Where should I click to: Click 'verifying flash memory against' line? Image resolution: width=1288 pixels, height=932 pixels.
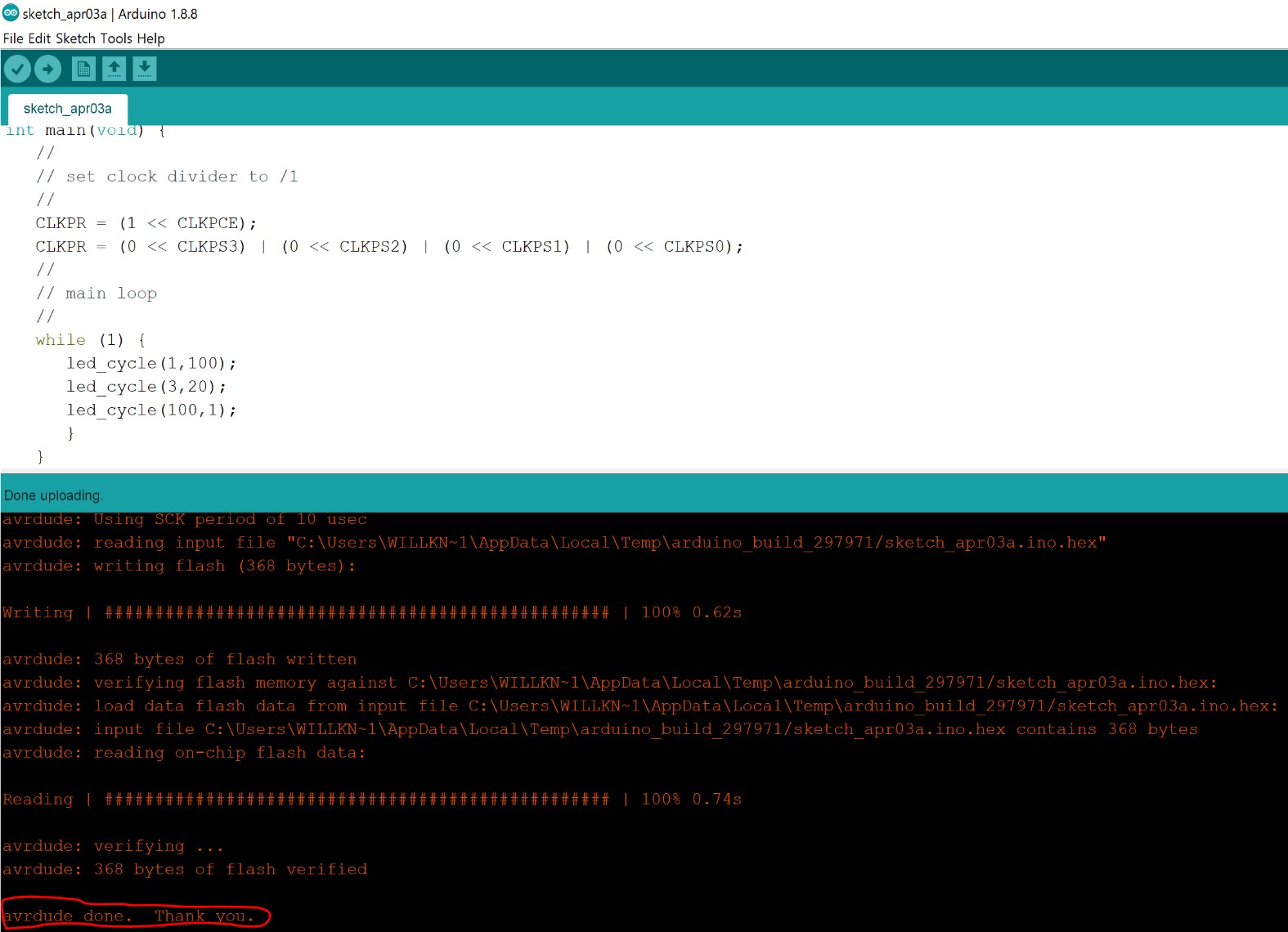pos(610,683)
